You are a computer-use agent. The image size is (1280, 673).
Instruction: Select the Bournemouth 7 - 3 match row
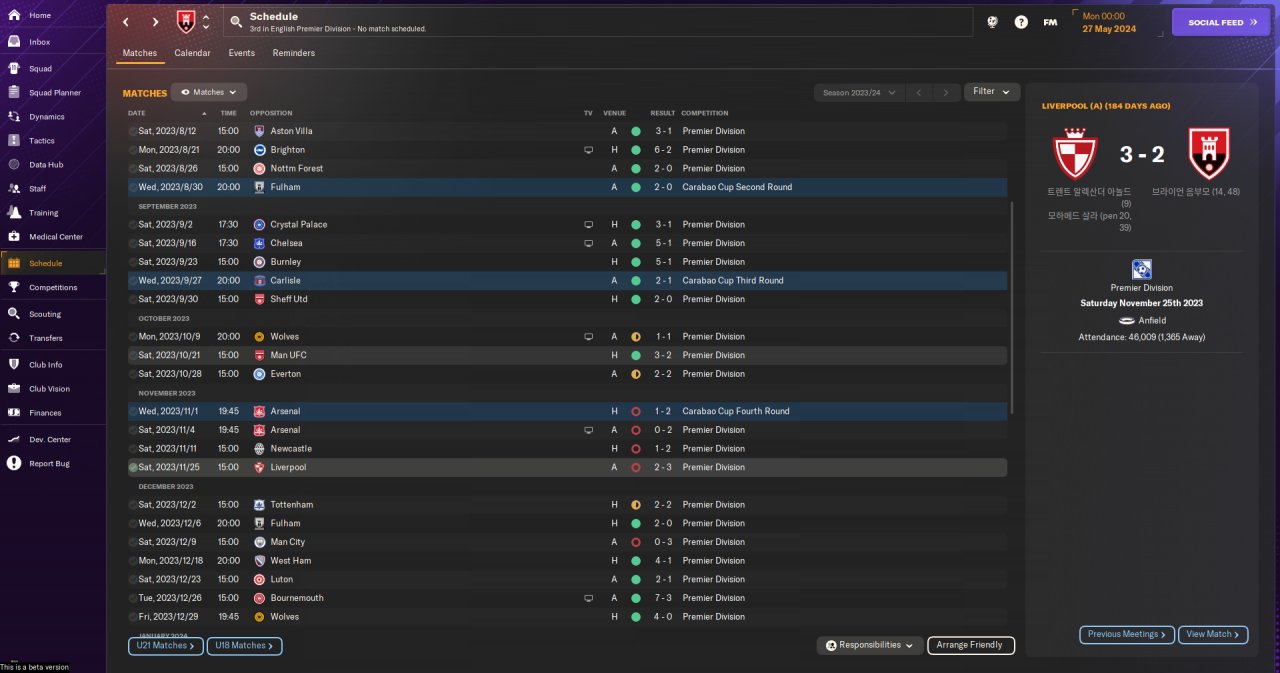(567, 598)
